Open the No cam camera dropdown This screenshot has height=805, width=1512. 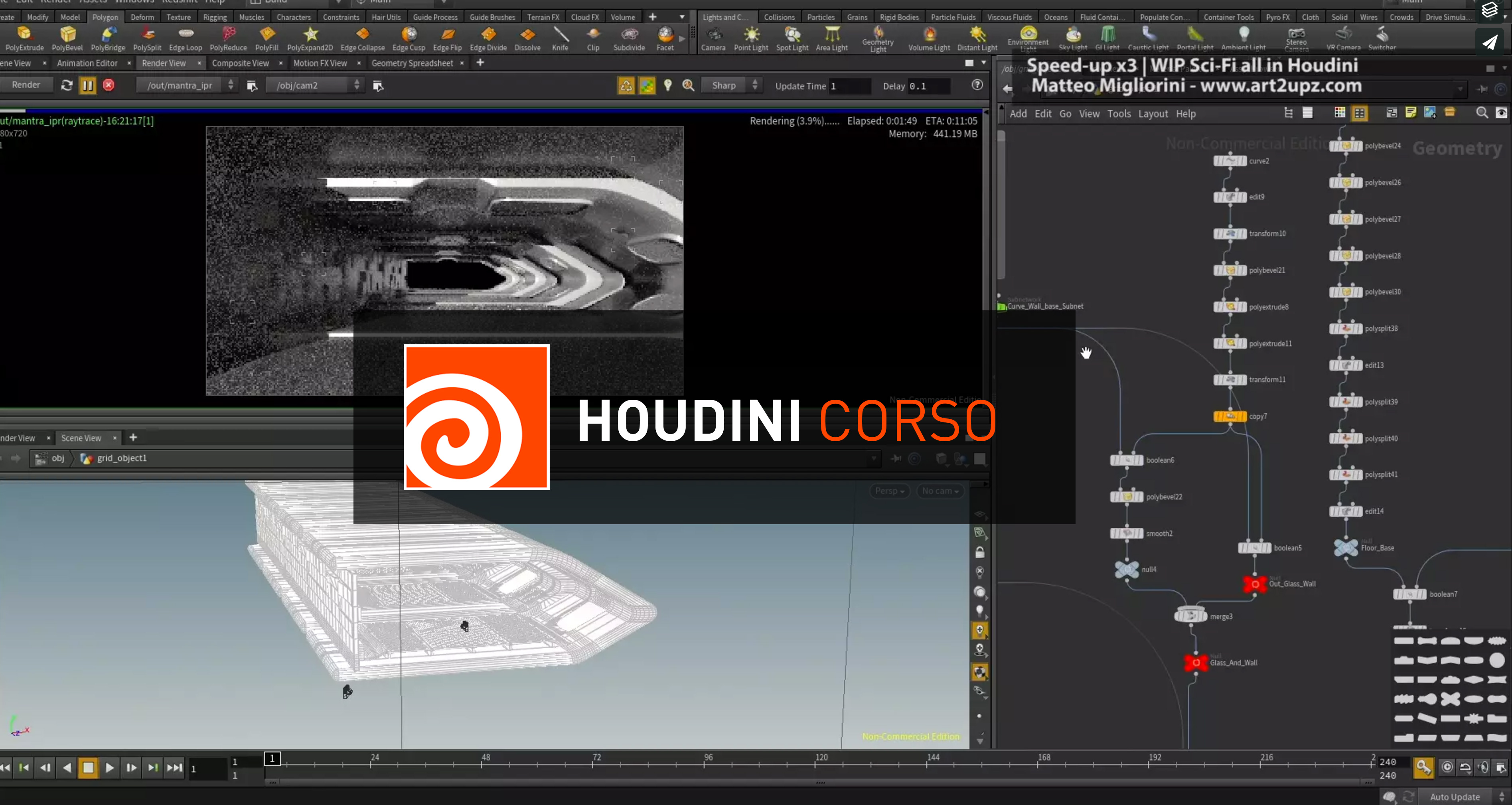point(940,491)
